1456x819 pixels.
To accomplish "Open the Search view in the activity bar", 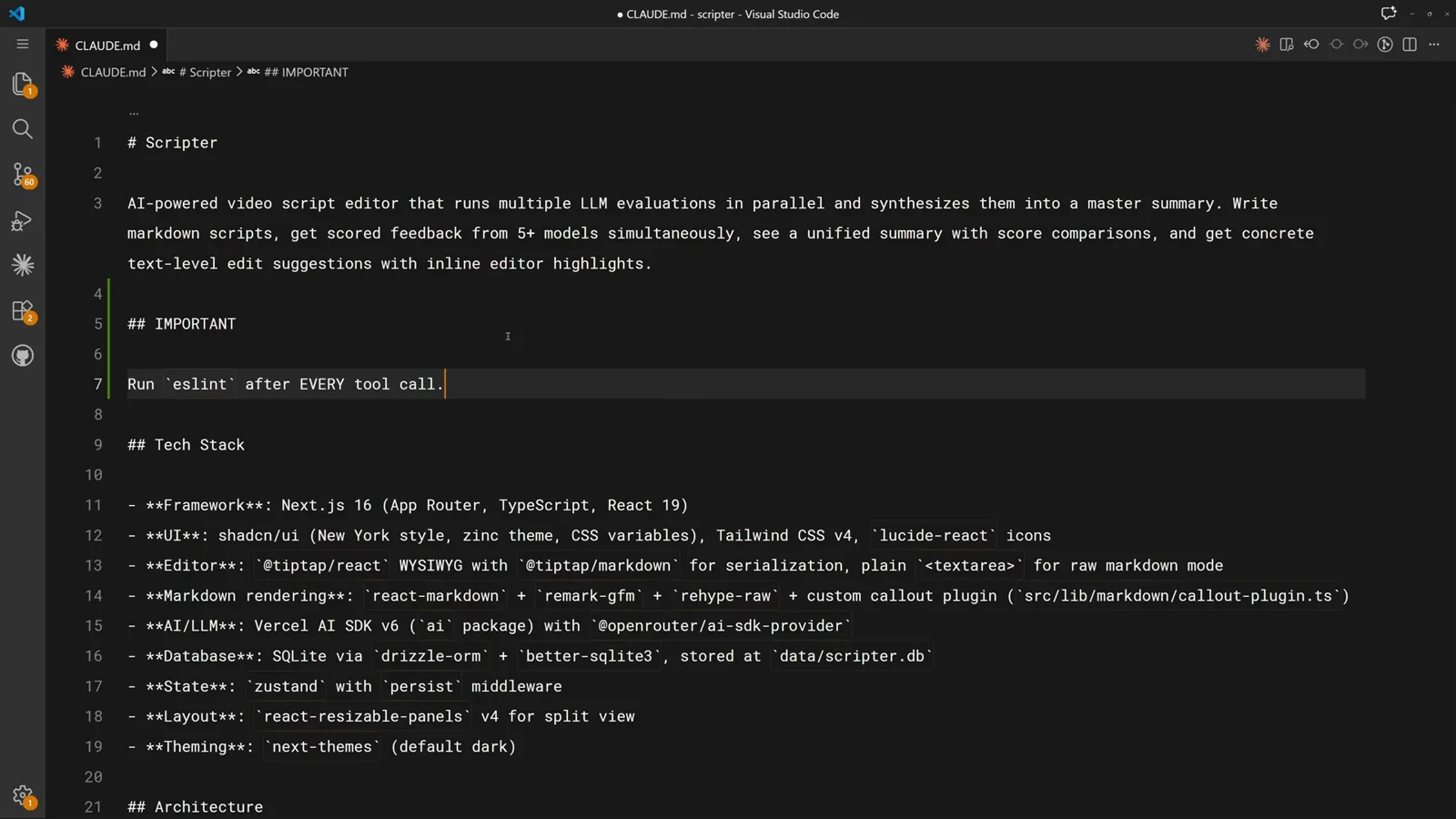I will click(x=23, y=129).
